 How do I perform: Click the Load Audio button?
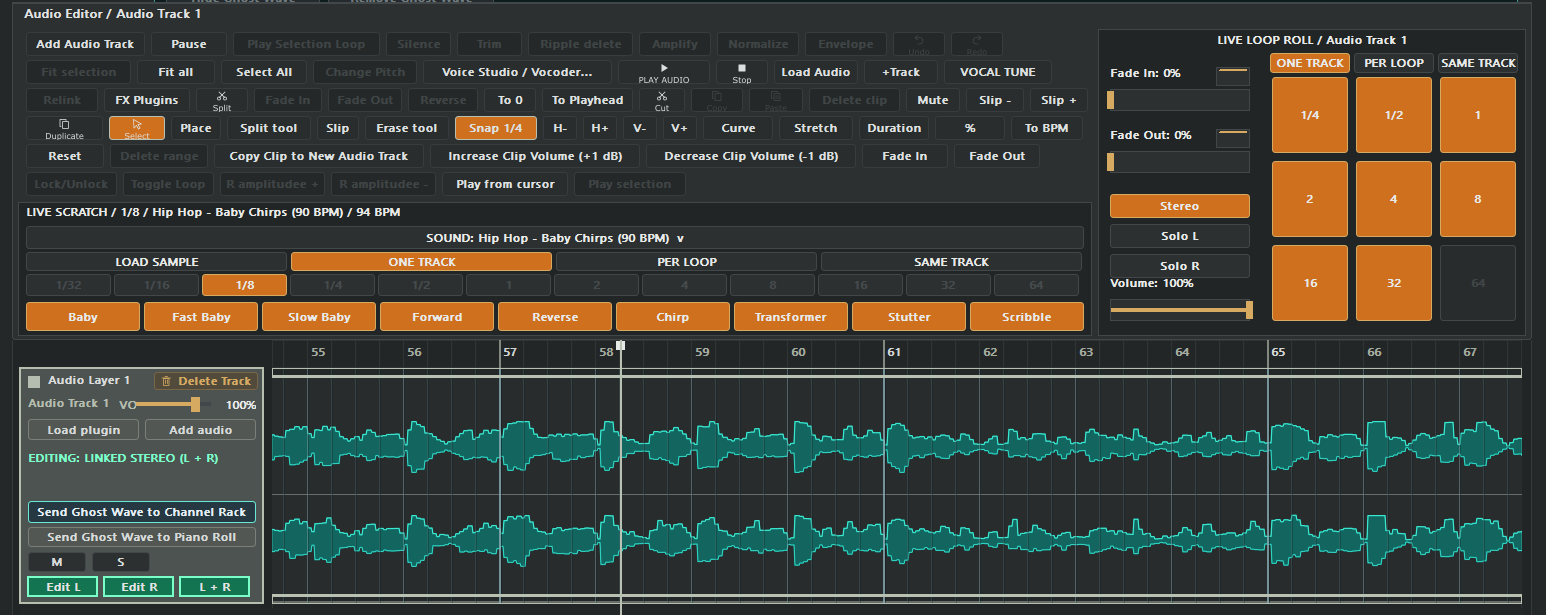click(815, 72)
